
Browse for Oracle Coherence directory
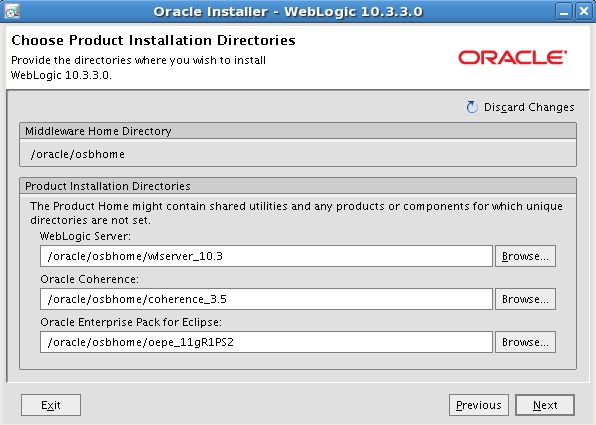(x=525, y=299)
